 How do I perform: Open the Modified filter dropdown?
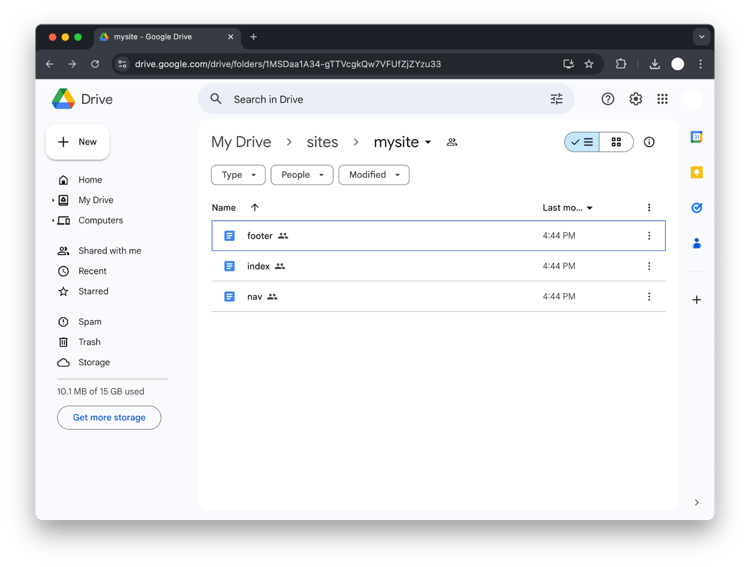373,175
